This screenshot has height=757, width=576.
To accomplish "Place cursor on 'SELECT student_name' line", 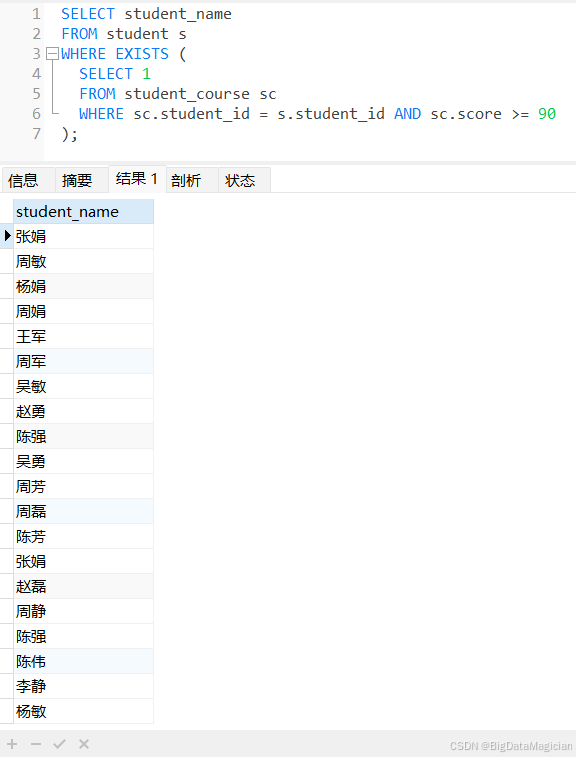I will (146, 14).
